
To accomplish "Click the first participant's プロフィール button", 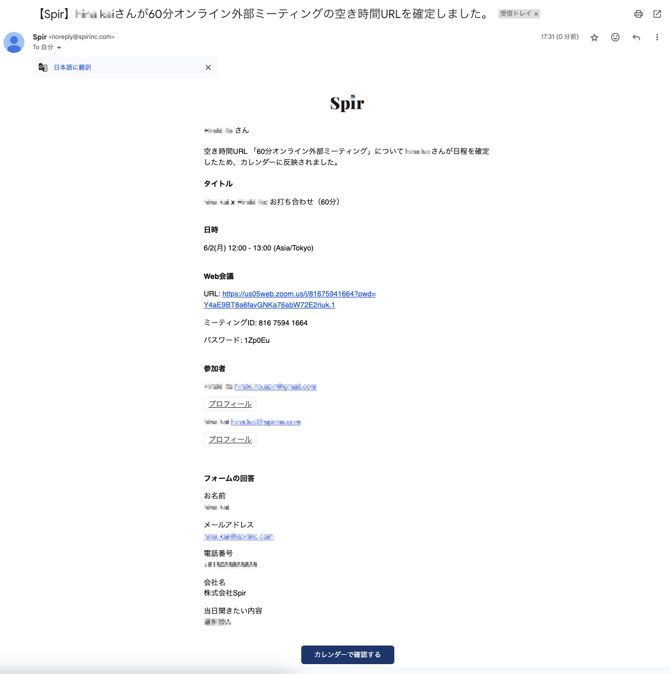I will [230, 404].
